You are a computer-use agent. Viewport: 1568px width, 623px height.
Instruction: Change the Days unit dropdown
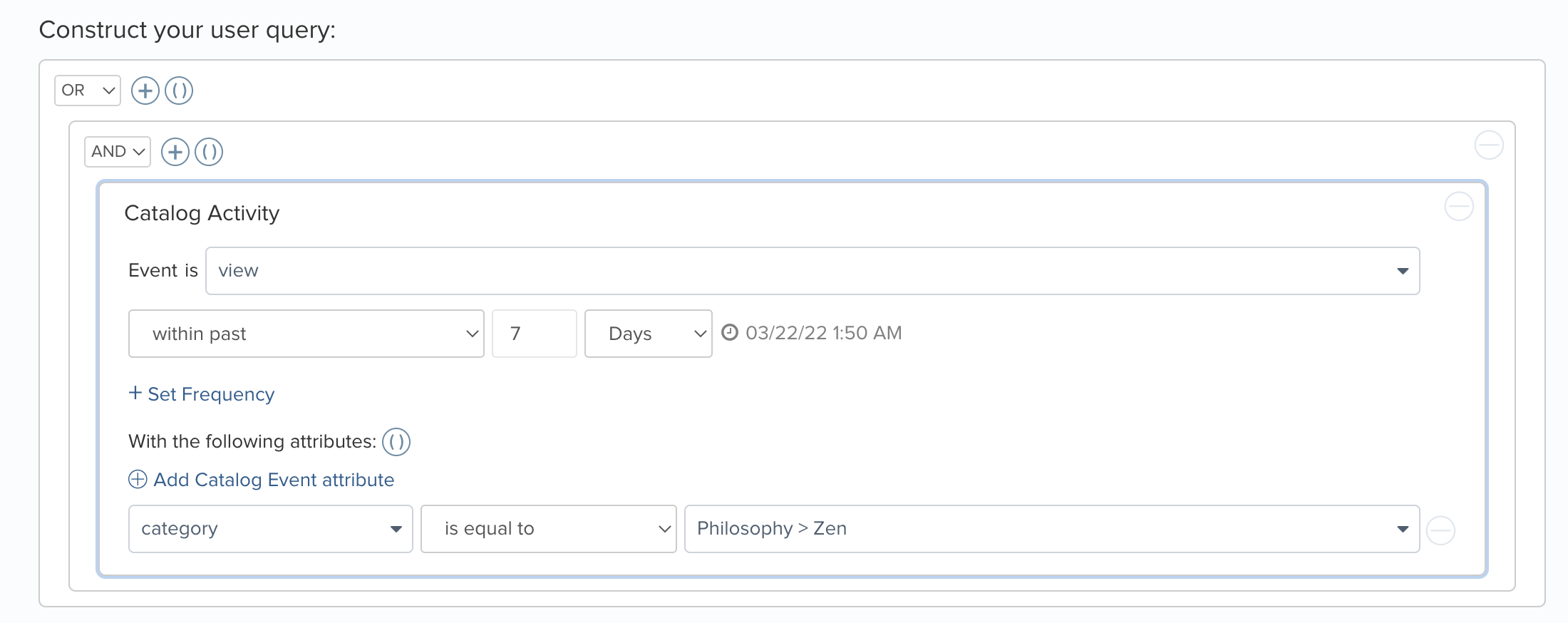tap(649, 334)
